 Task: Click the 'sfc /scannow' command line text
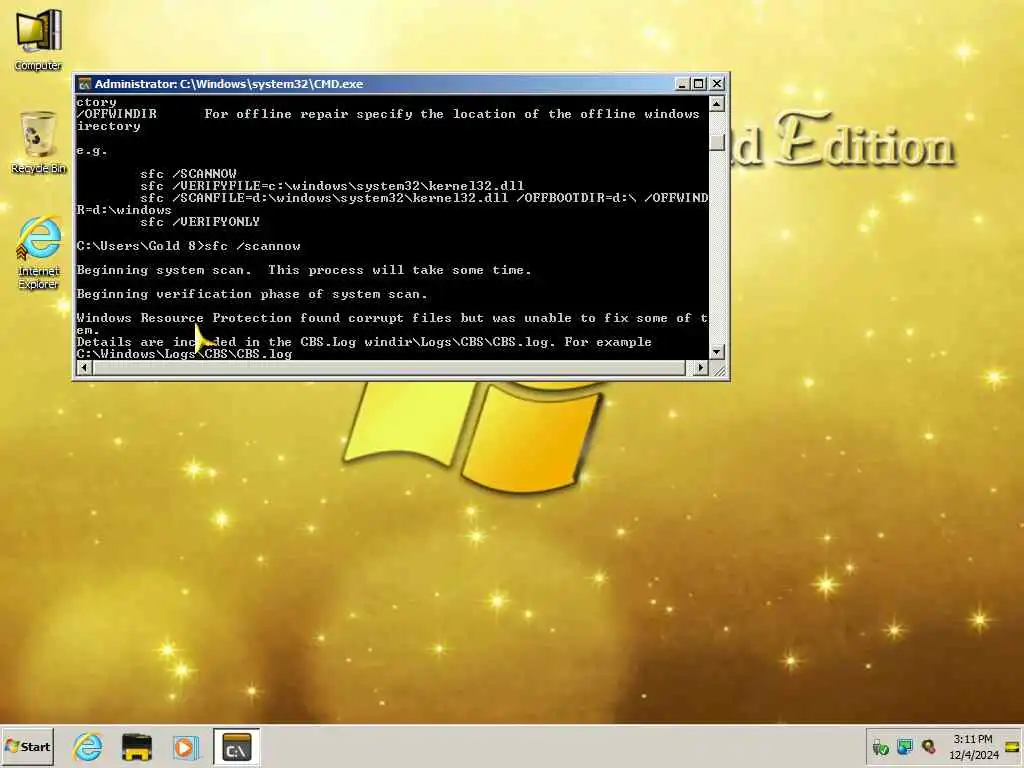[x=252, y=246]
